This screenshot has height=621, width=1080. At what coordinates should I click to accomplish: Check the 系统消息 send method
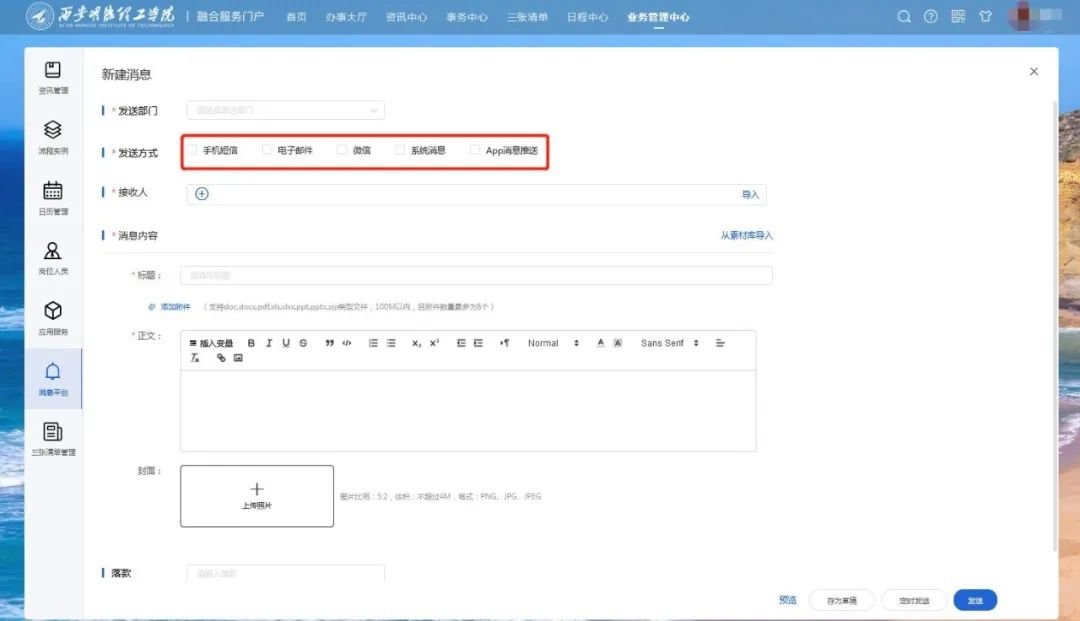[400, 150]
